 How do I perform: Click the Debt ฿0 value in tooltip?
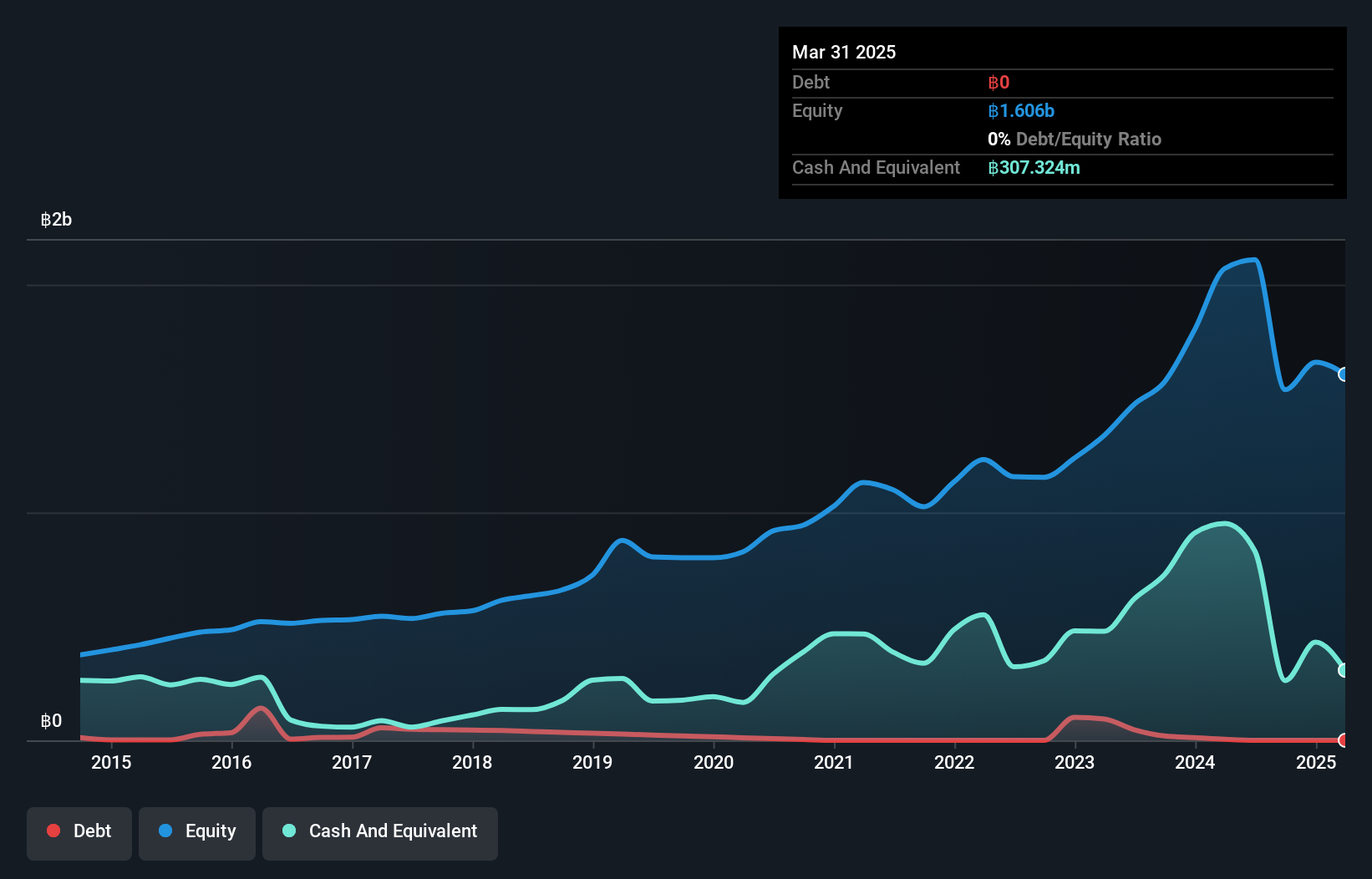999,82
